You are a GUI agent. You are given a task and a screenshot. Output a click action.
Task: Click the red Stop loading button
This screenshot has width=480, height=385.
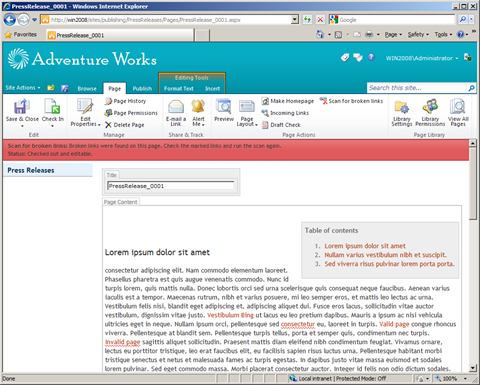pyautogui.click(x=320, y=20)
